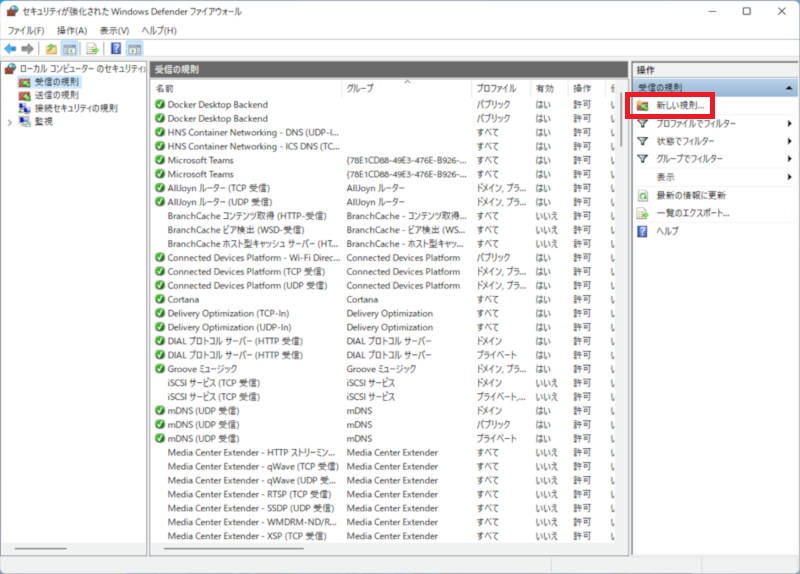
Task: Click the 新しい規則 icon in the actions pane
Action: coord(642,106)
